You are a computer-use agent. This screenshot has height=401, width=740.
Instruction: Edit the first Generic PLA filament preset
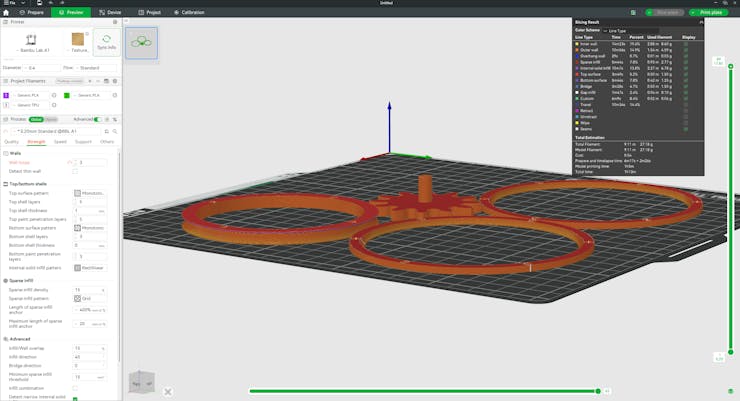(x=54, y=95)
